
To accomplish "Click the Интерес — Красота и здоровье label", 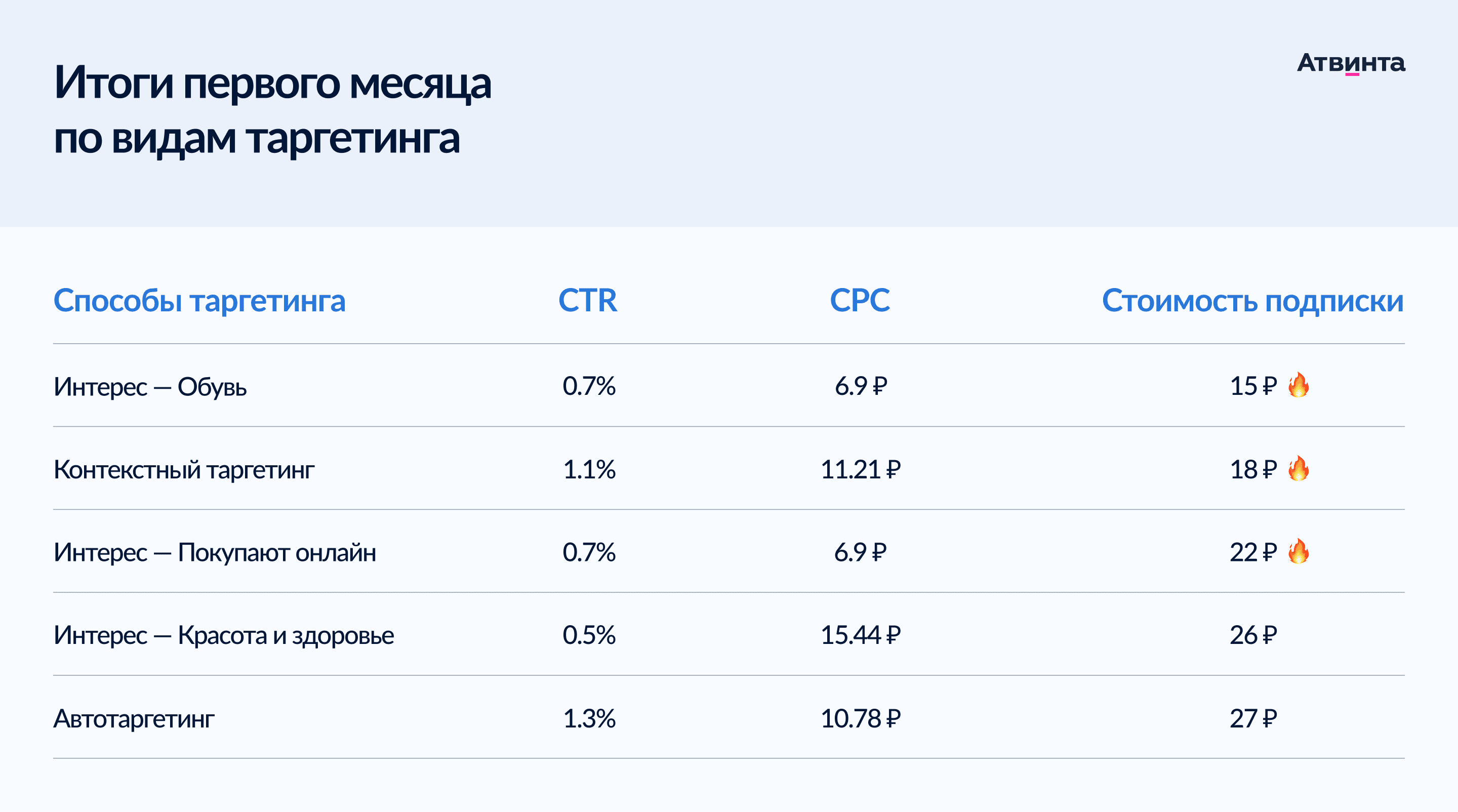I will [224, 635].
